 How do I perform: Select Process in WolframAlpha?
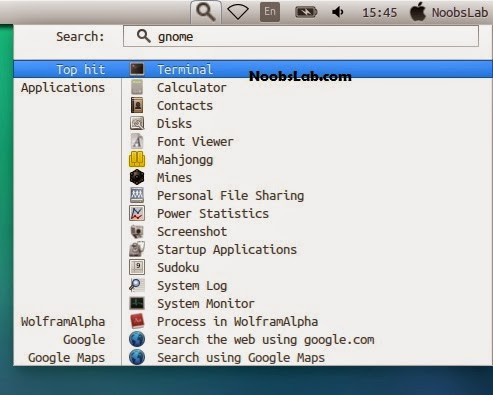coord(237,322)
